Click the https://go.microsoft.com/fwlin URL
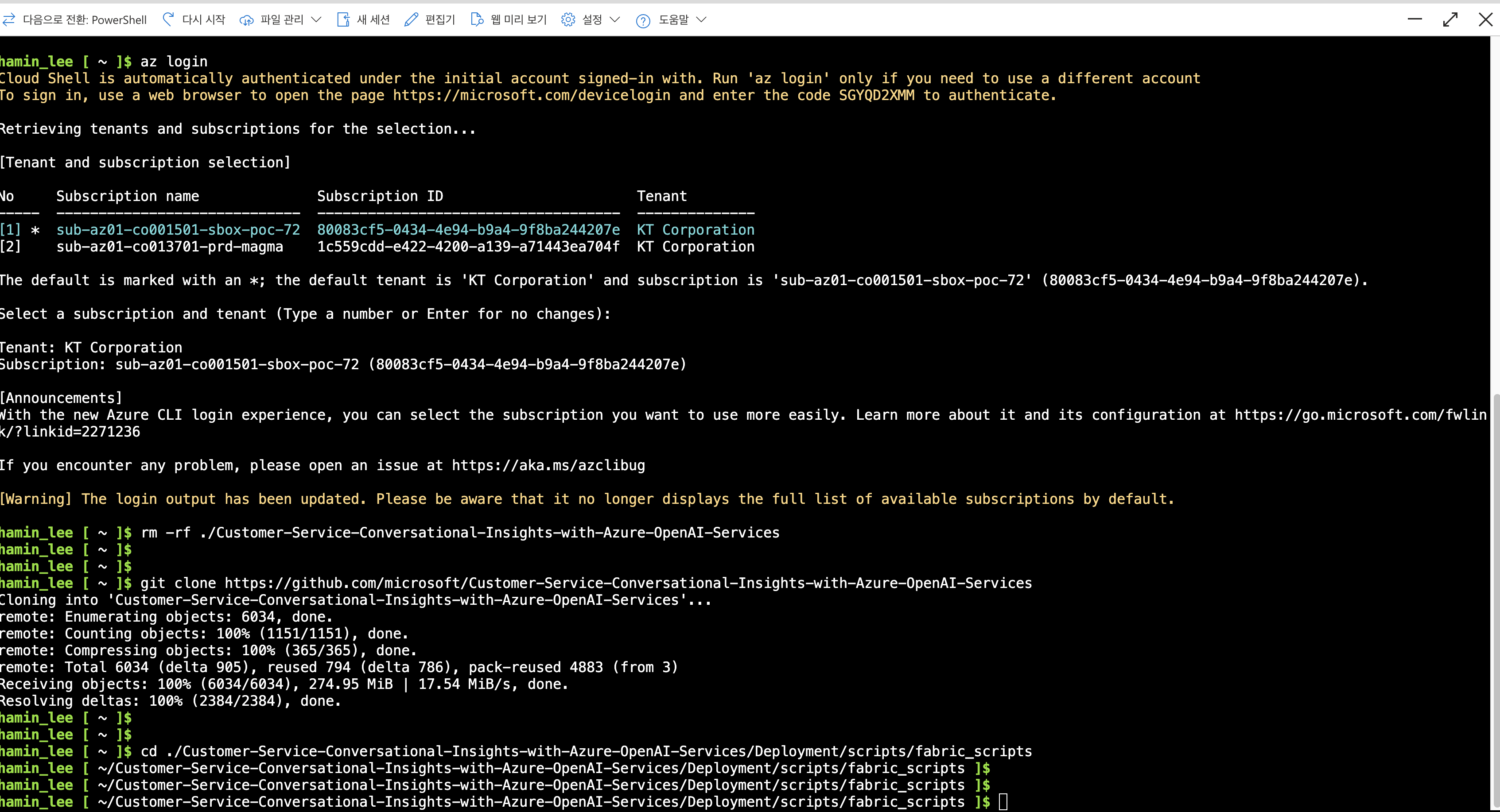 1361,414
